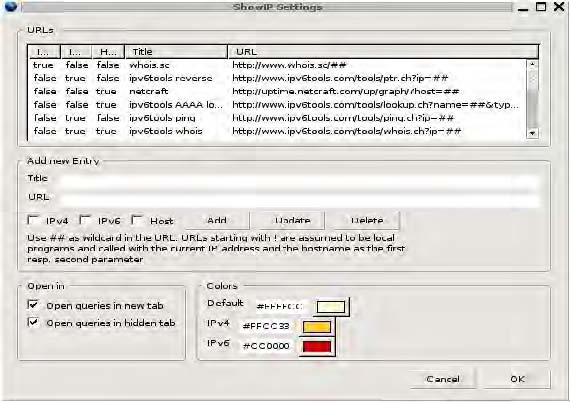Select the ipv6tools reverse row
570x402 pixels.
[277, 78]
